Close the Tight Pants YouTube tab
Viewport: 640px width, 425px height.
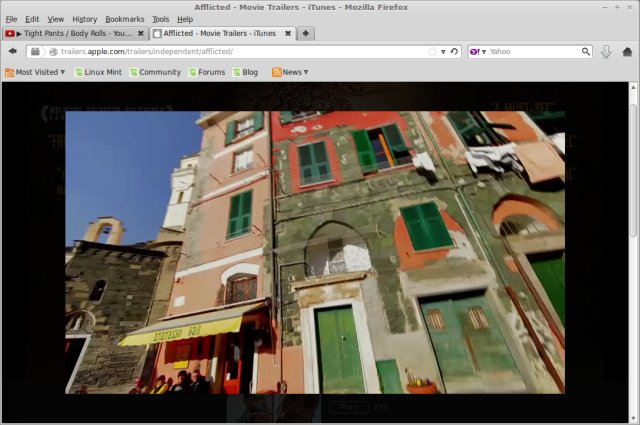pos(141,33)
